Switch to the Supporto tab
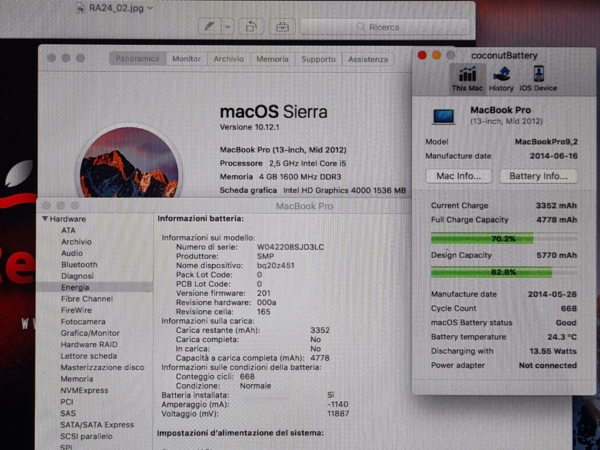Viewport: 600px width, 450px height. 318,59
